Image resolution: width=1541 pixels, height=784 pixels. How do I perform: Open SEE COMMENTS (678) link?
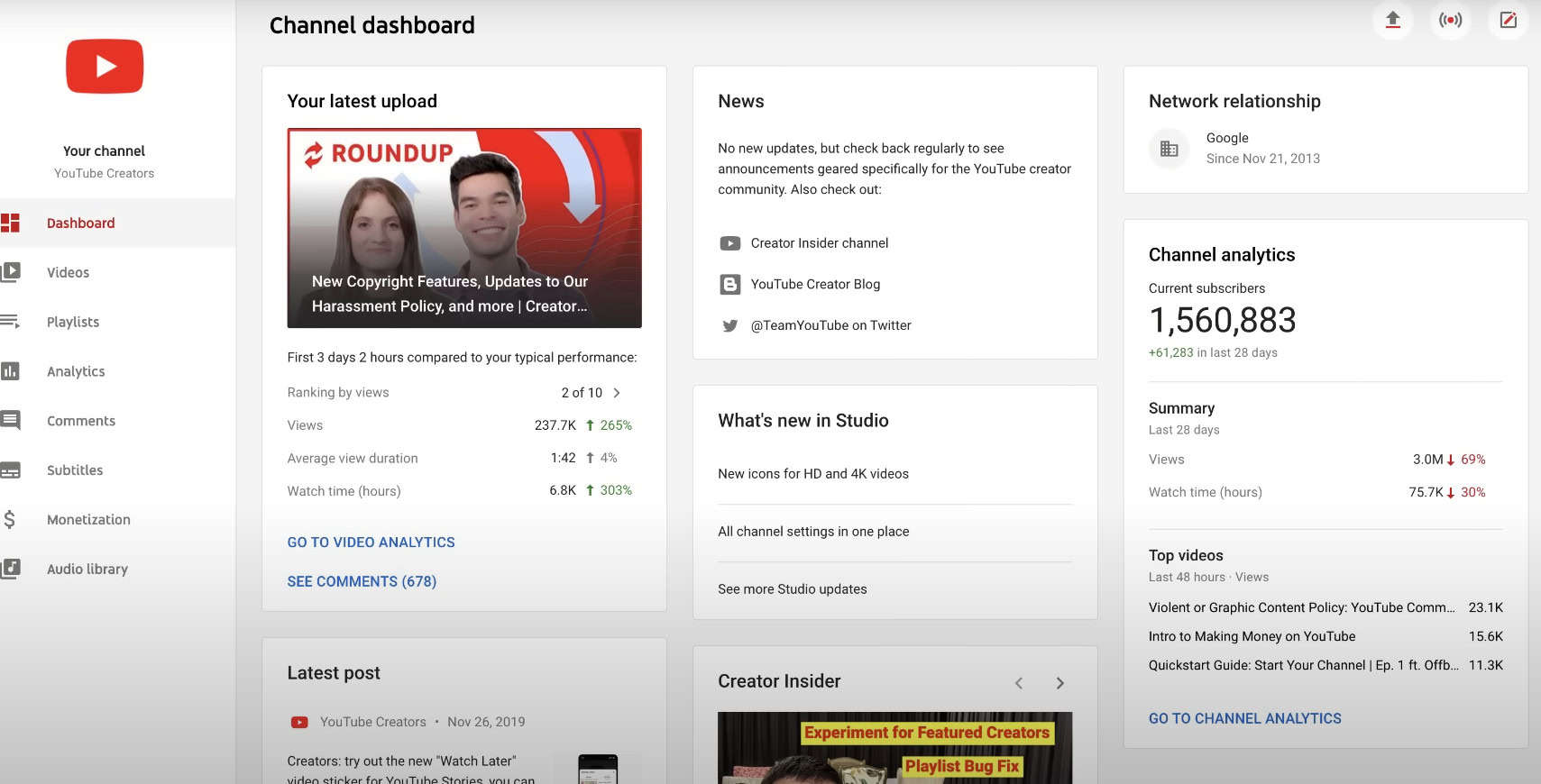pos(362,582)
